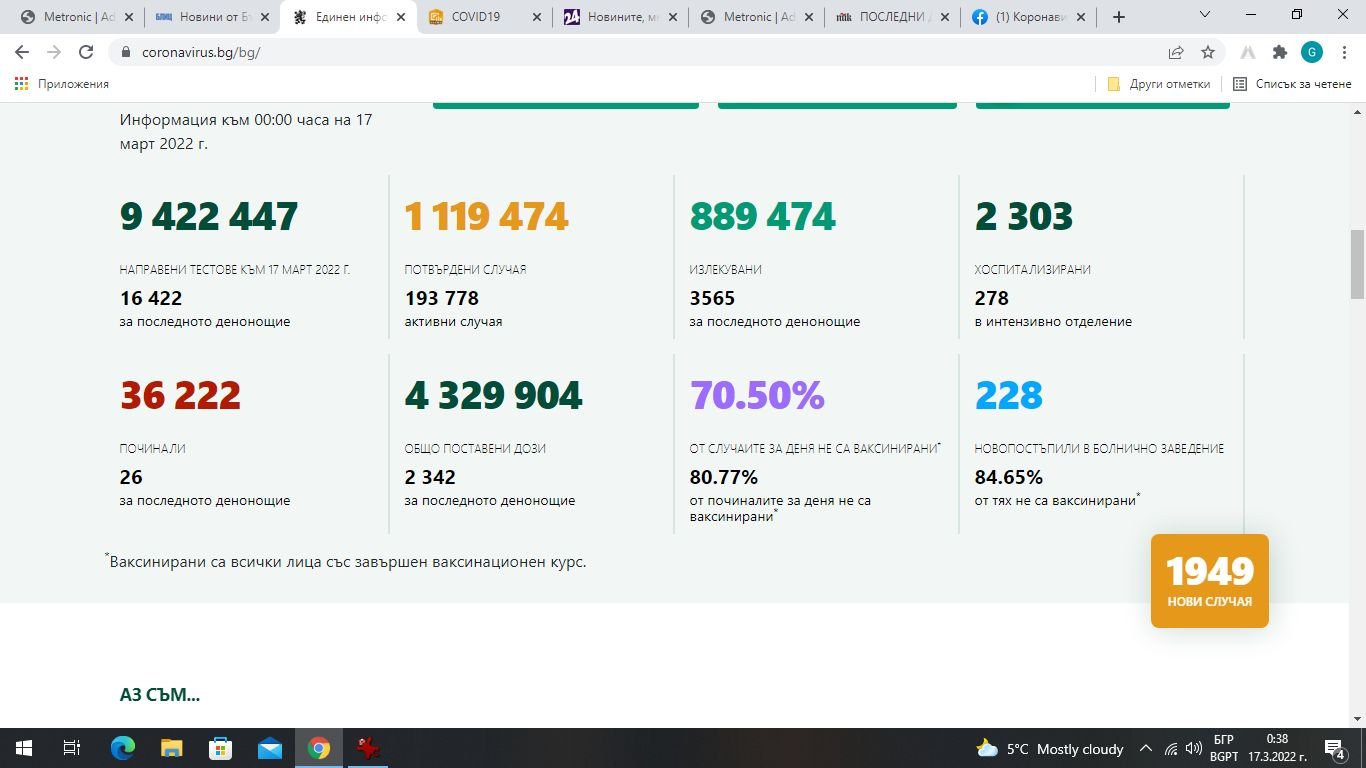Click the address bar URL
The image size is (1366, 768).
pos(200,52)
